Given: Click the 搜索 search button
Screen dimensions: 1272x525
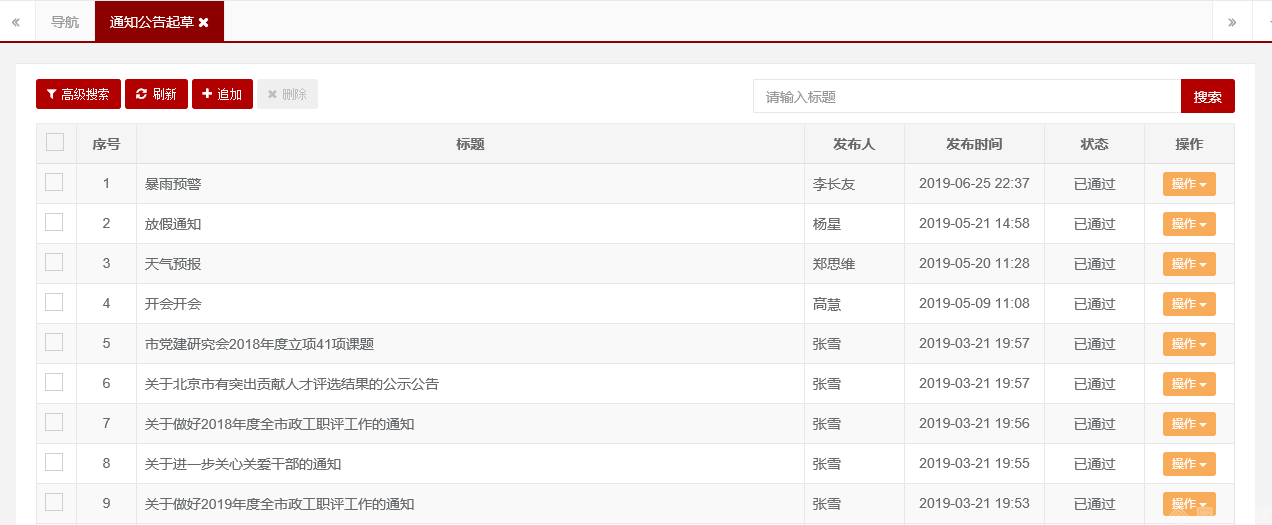Looking at the screenshot, I should (x=1207, y=96).
